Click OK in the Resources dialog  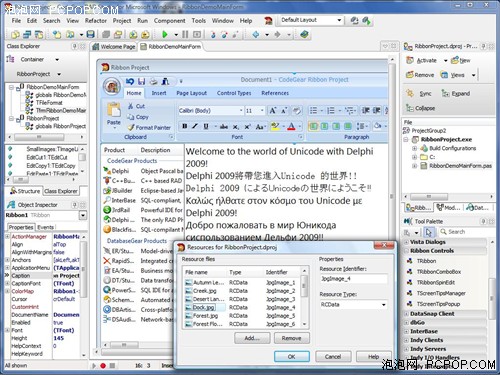291,357
